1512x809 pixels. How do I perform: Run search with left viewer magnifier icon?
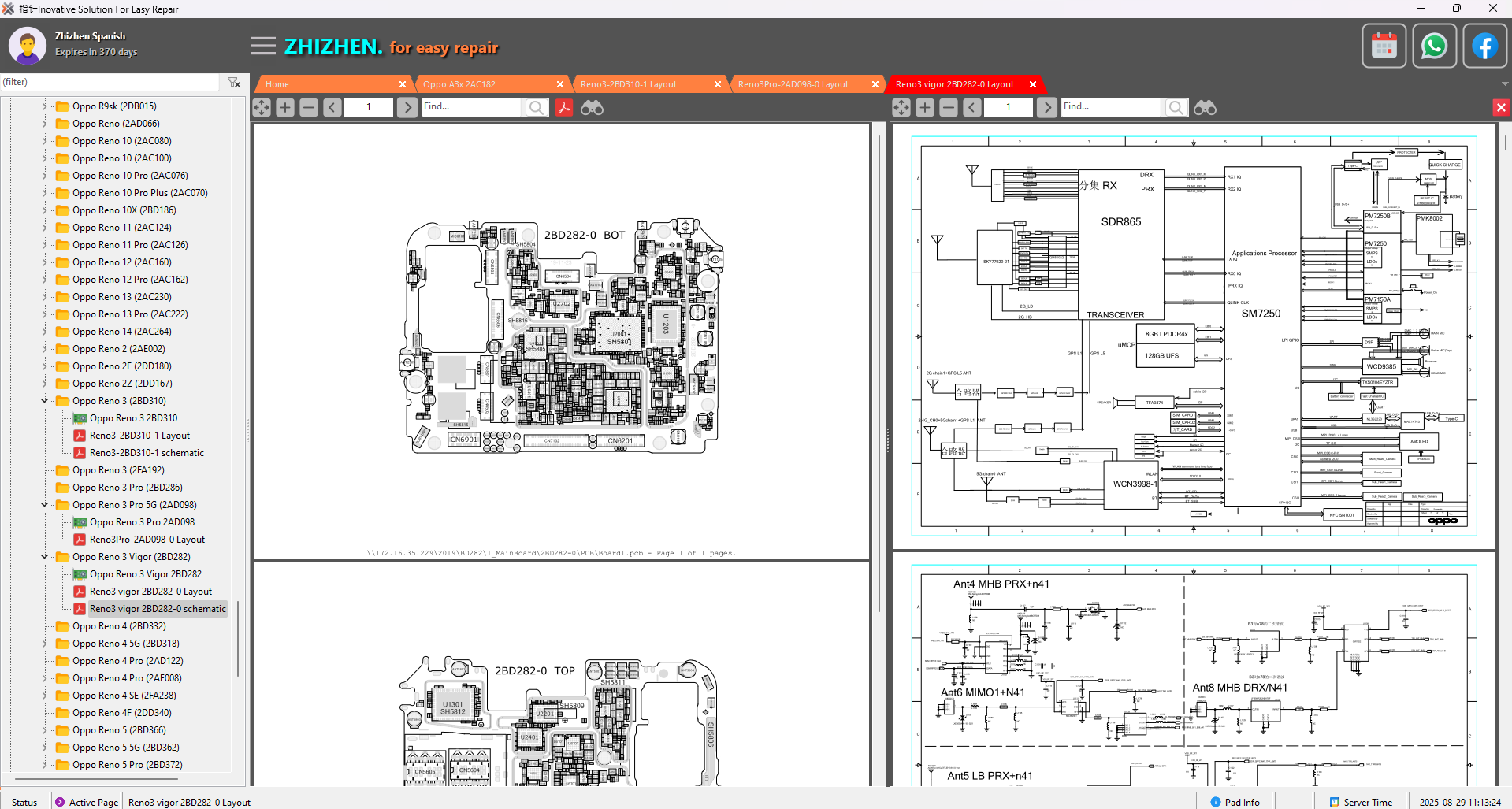537,107
